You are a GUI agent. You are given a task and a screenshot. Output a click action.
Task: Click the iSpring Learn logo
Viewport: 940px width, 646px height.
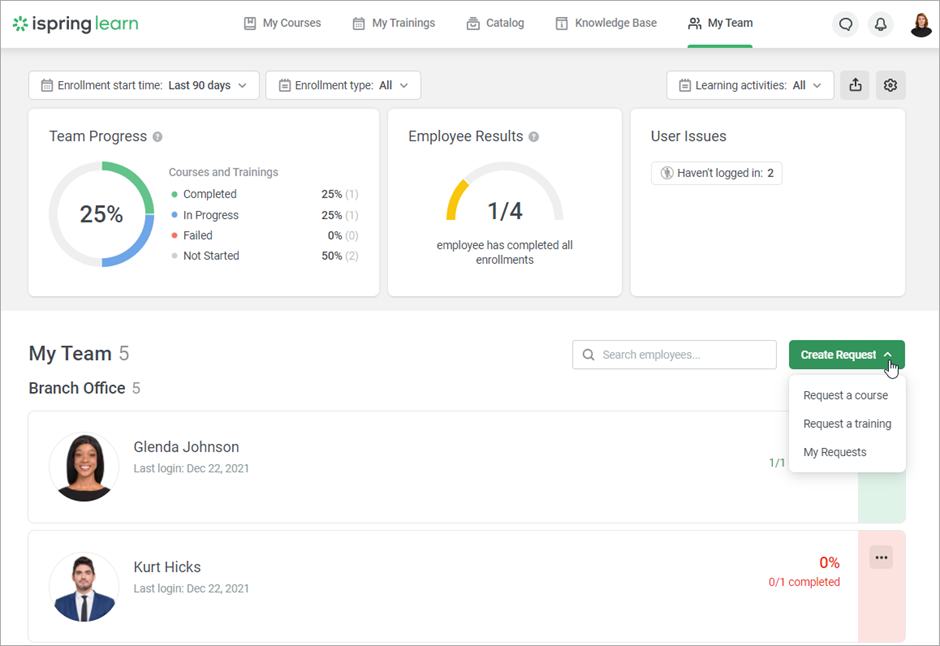click(x=76, y=23)
